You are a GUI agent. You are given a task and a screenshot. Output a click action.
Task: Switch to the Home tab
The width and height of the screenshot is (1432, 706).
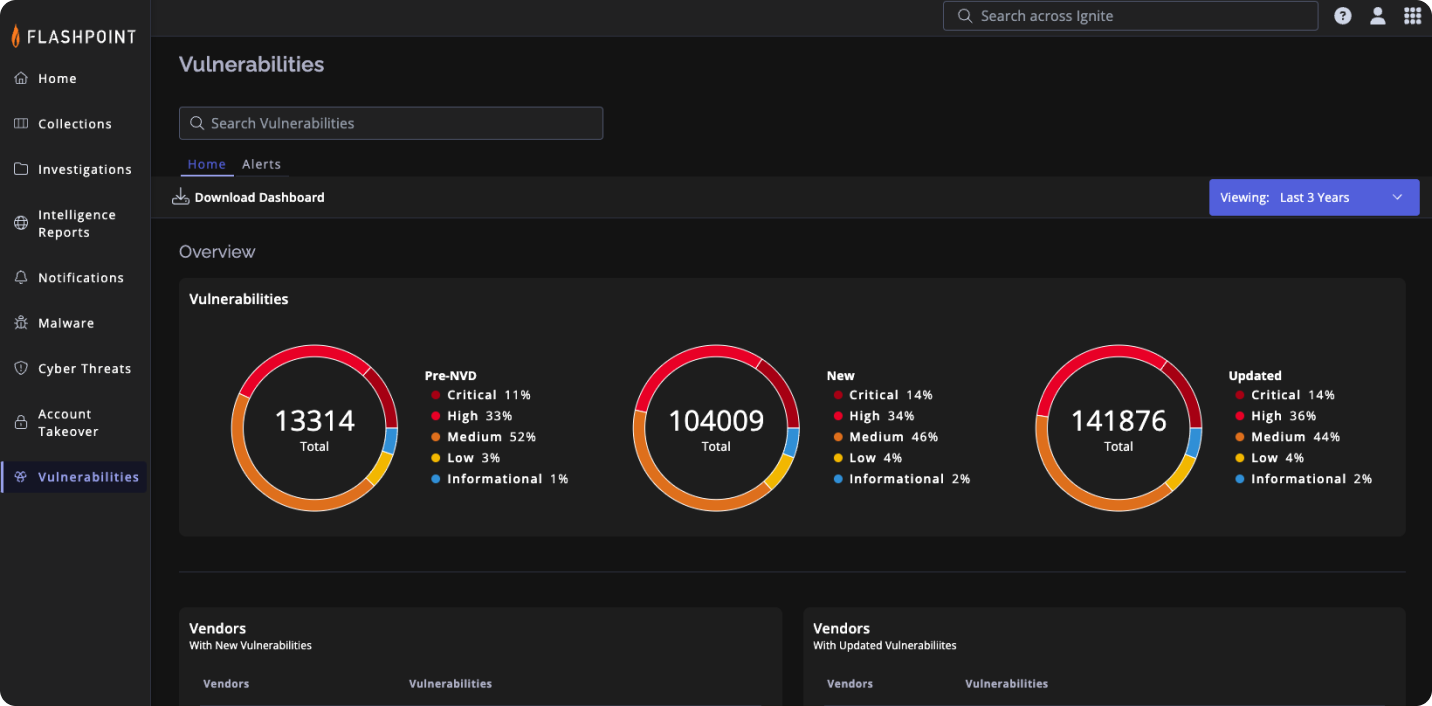(x=207, y=164)
